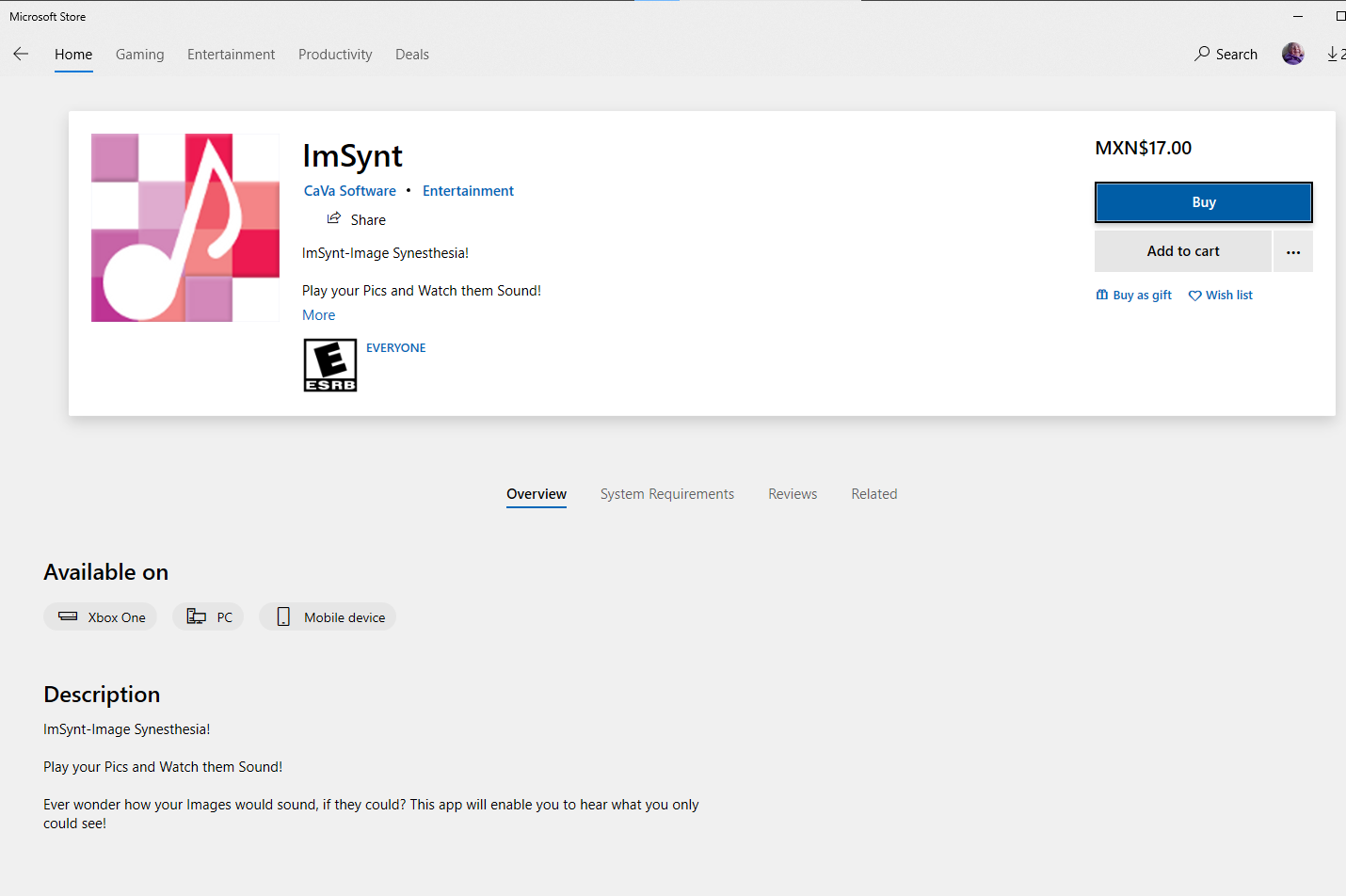The width and height of the screenshot is (1346, 896).
Task: Select the Overview section tab
Action: (537, 494)
